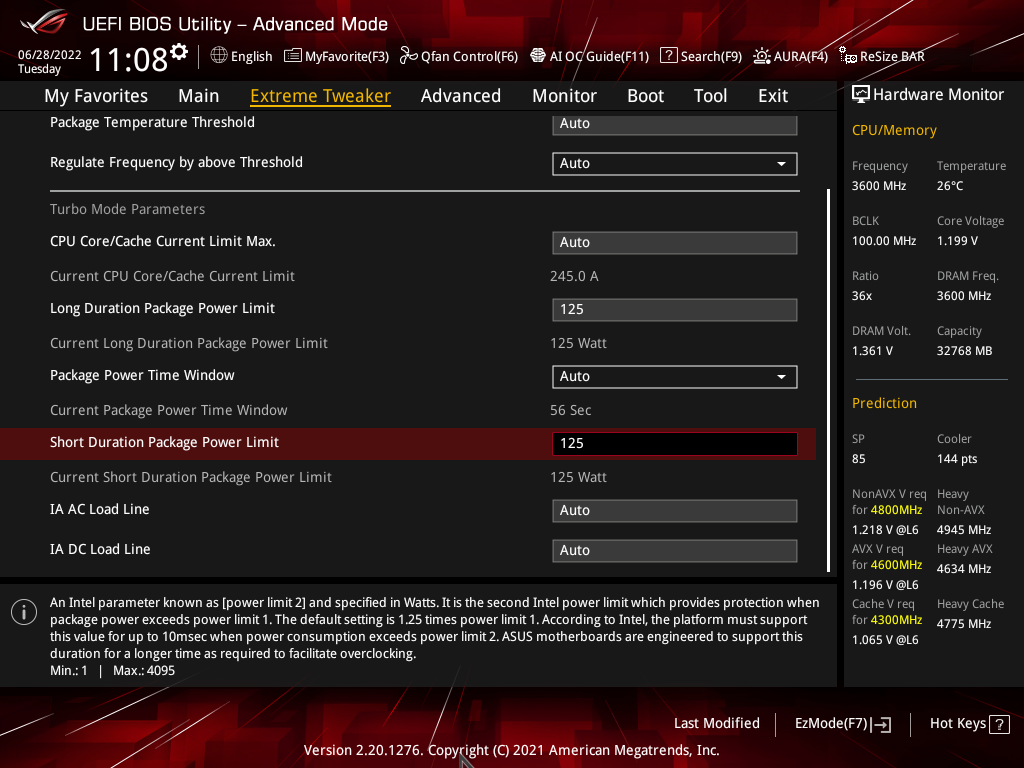Image resolution: width=1024 pixels, height=768 pixels.
Task: Open AURA(F4) lighting icon
Action: (x=761, y=56)
